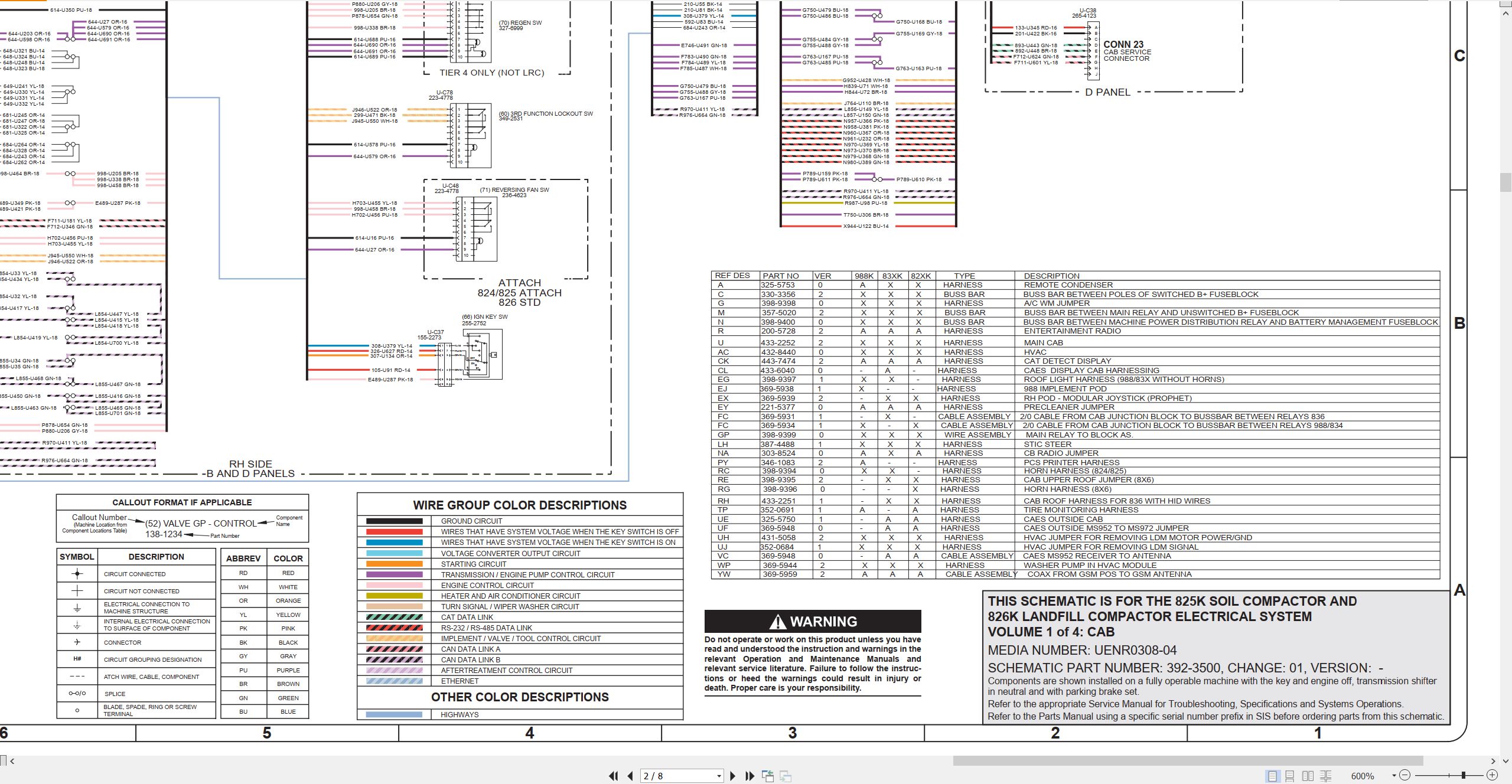Screen dimensions: 1512x784
Task: Click the CONN 23 cab service connector label
Action: point(1127,51)
